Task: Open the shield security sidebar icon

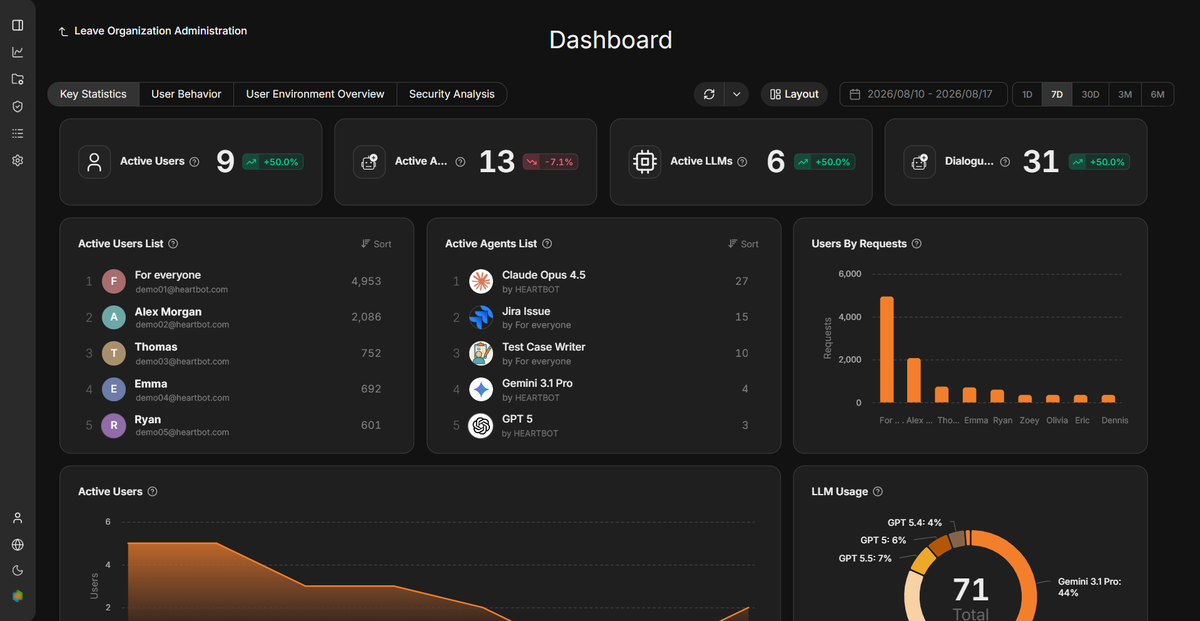Action: (x=17, y=106)
